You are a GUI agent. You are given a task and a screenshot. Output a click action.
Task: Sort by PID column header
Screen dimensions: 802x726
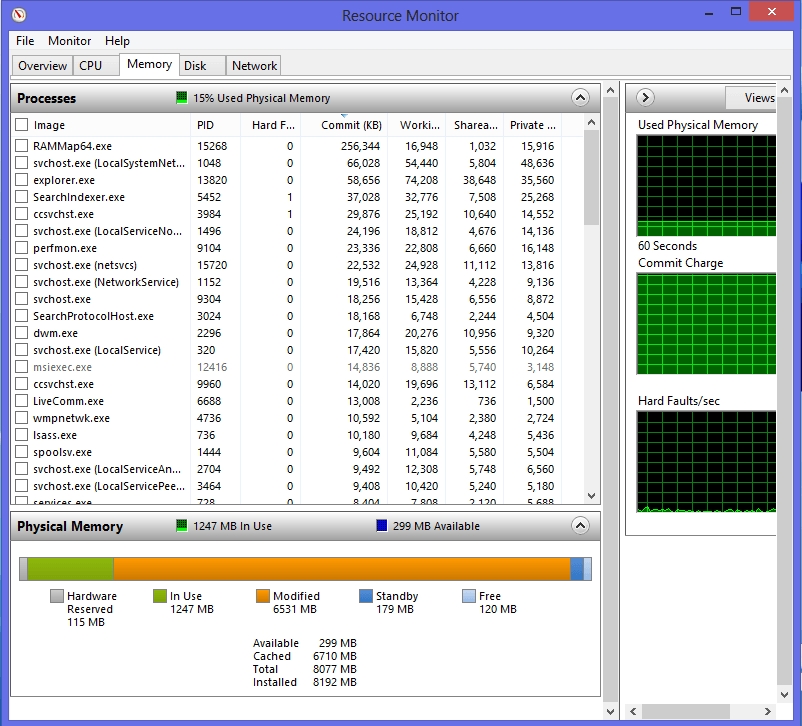[215, 125]
